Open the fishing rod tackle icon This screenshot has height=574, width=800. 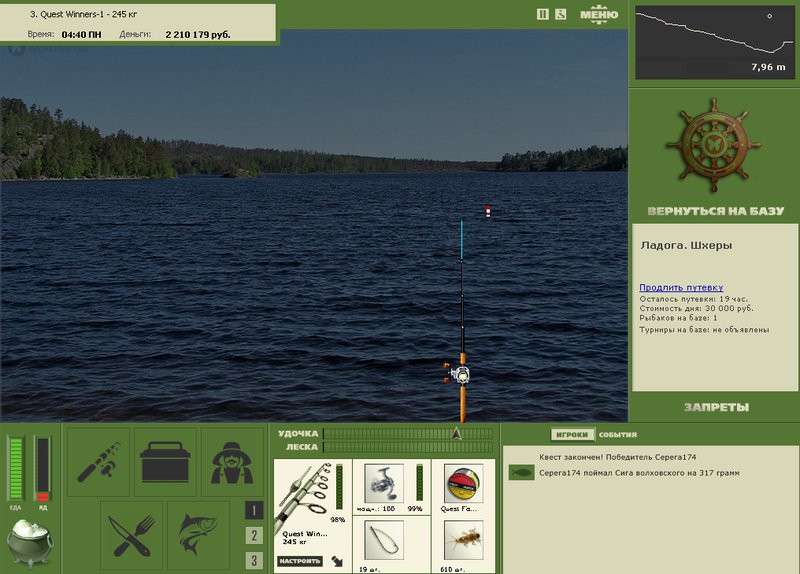click(98, 462)
